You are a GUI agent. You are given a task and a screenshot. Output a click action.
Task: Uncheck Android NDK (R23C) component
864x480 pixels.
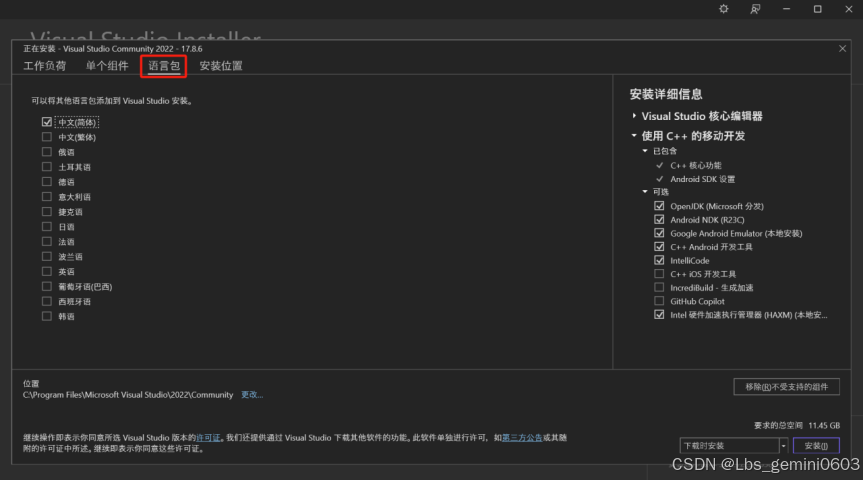click(x=659, y=219)
